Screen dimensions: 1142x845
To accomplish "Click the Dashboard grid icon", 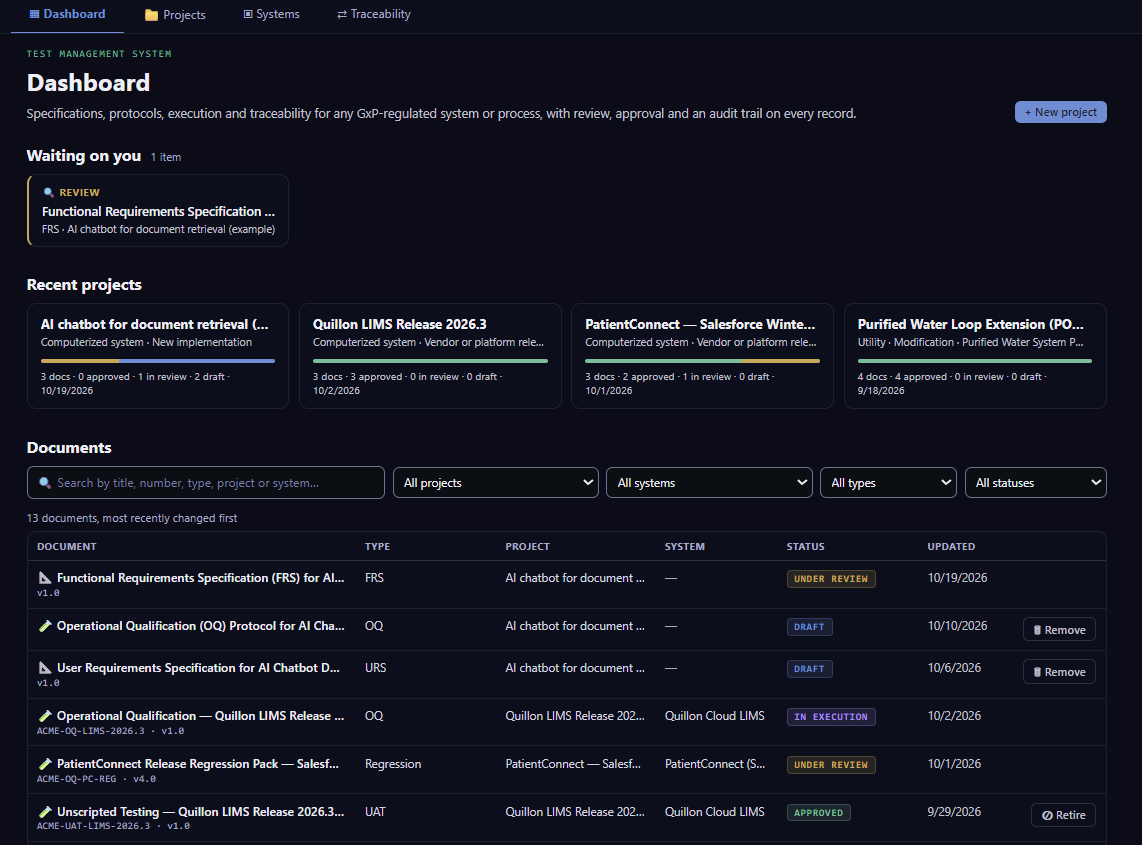I will pos(34,14).
